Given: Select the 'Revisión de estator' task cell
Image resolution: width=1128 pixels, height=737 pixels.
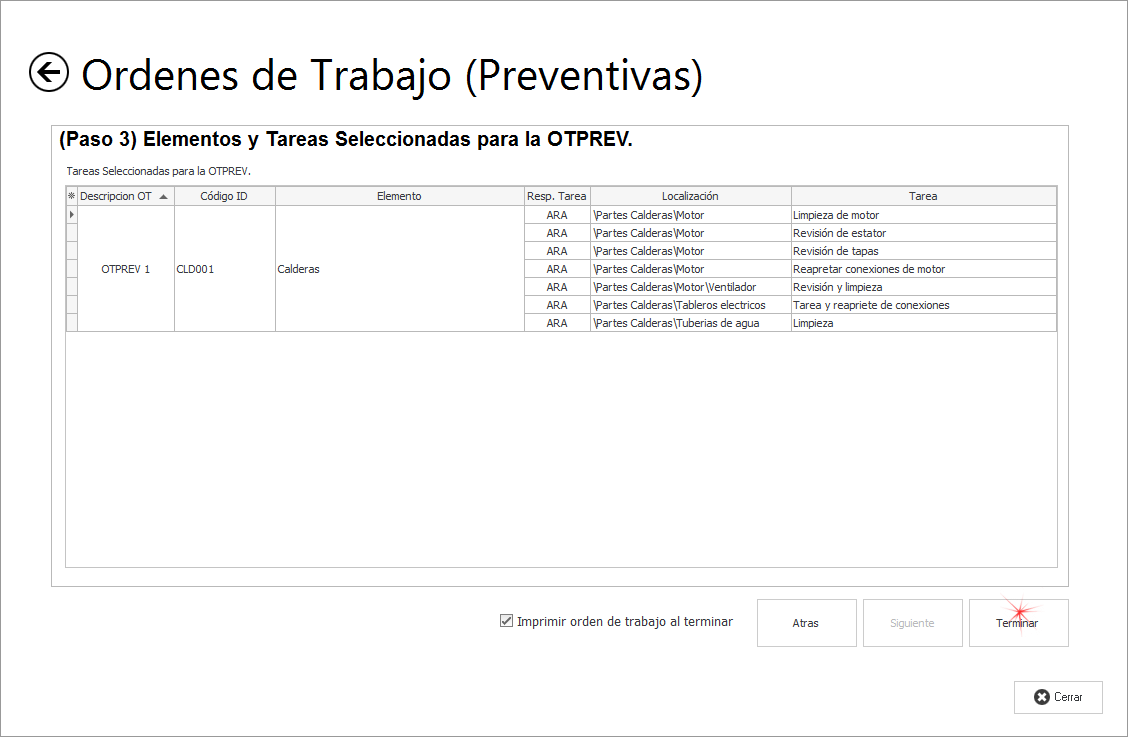Looking at the screenshot, I should point(839,233).
